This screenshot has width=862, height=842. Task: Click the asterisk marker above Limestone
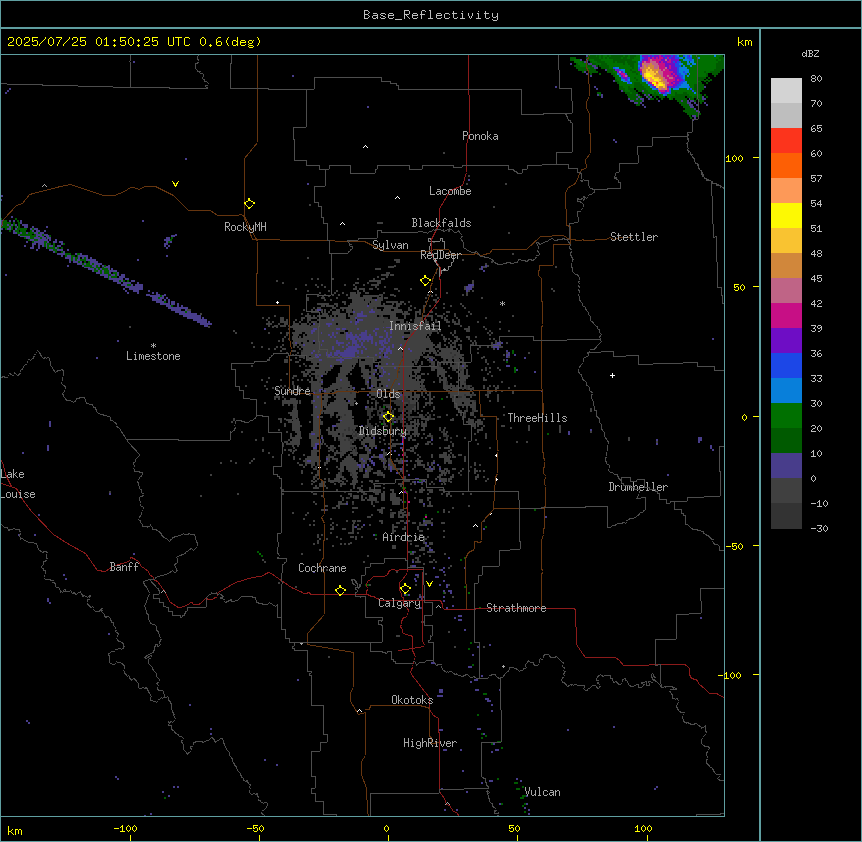coord(153,346)
